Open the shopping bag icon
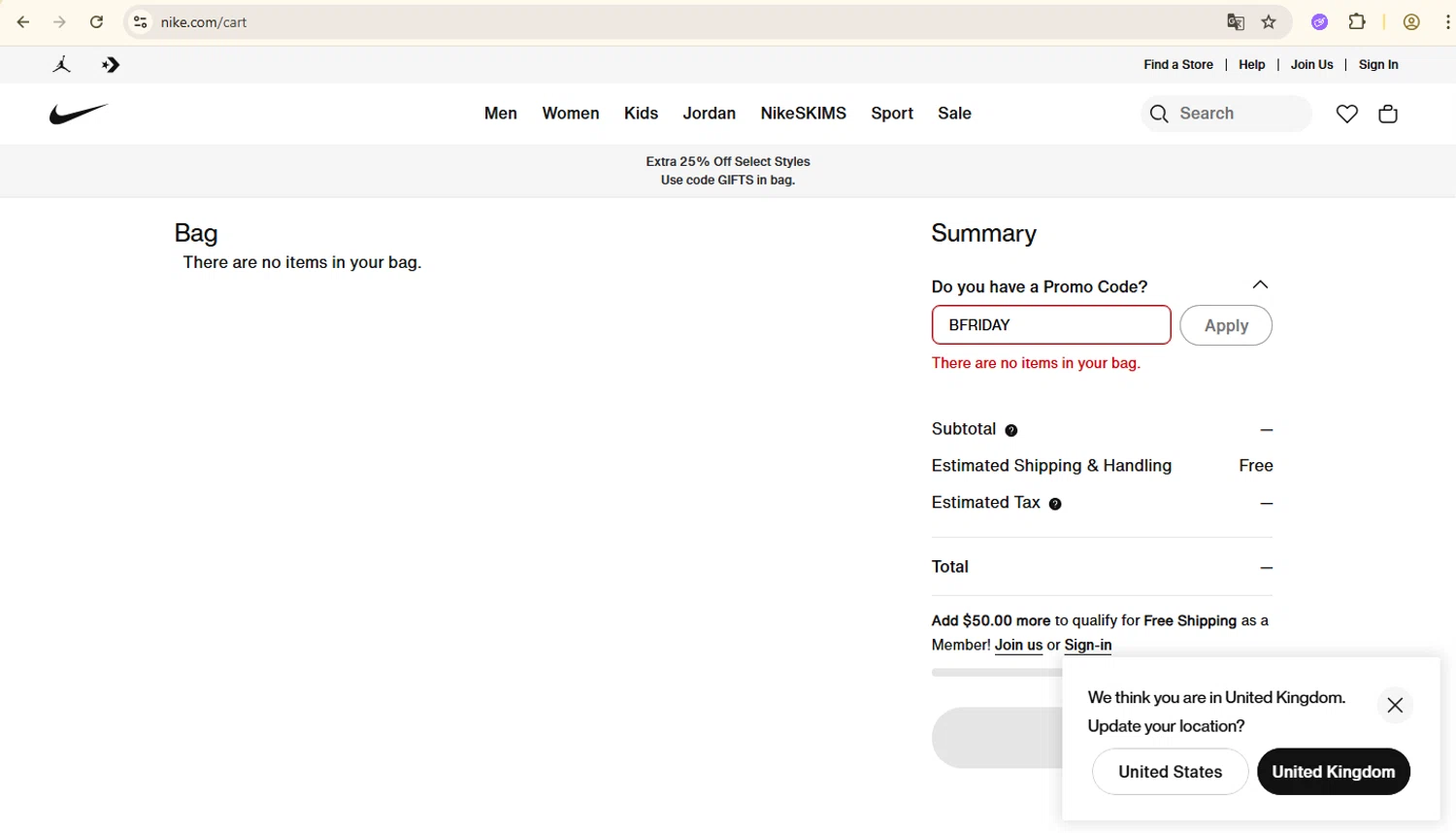This screenshot has height=833, width=1456. 1388,114
